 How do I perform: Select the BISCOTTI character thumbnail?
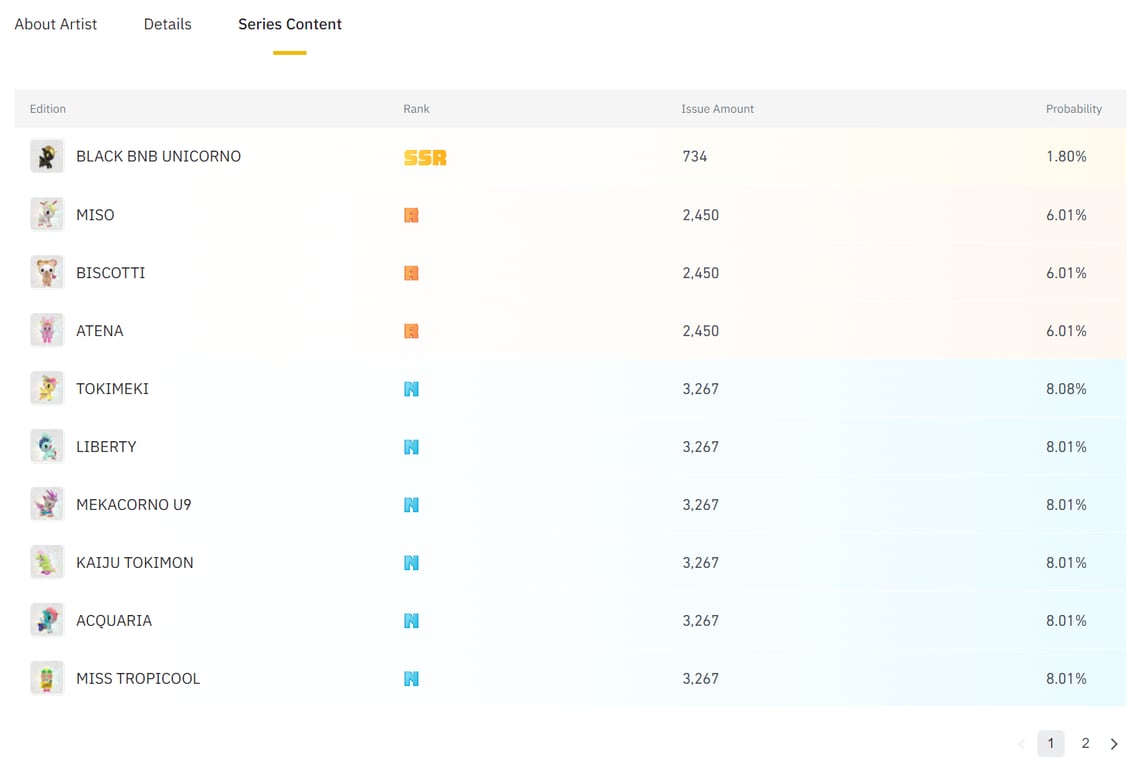coord(47,272)
